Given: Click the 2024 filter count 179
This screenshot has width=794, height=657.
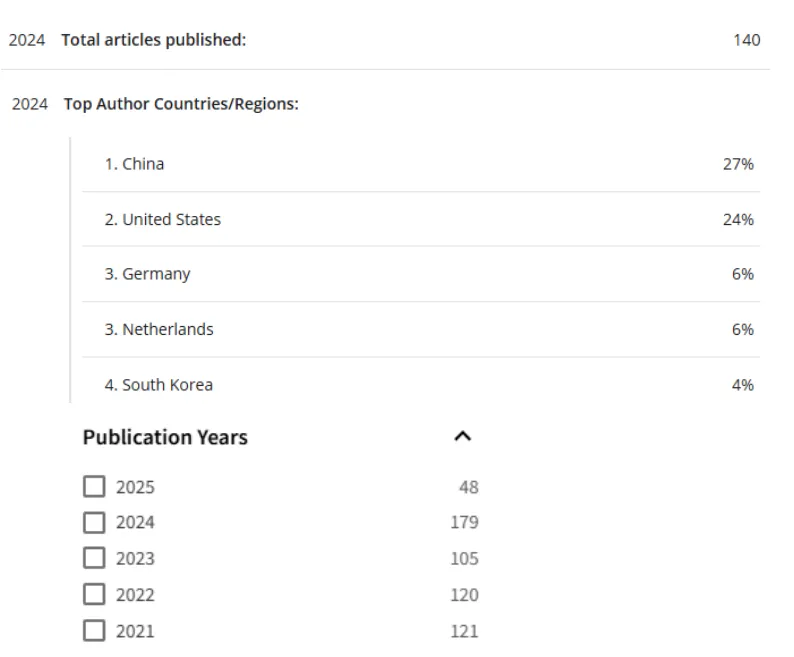Looking at the screenshot, I should pos(464,522).
